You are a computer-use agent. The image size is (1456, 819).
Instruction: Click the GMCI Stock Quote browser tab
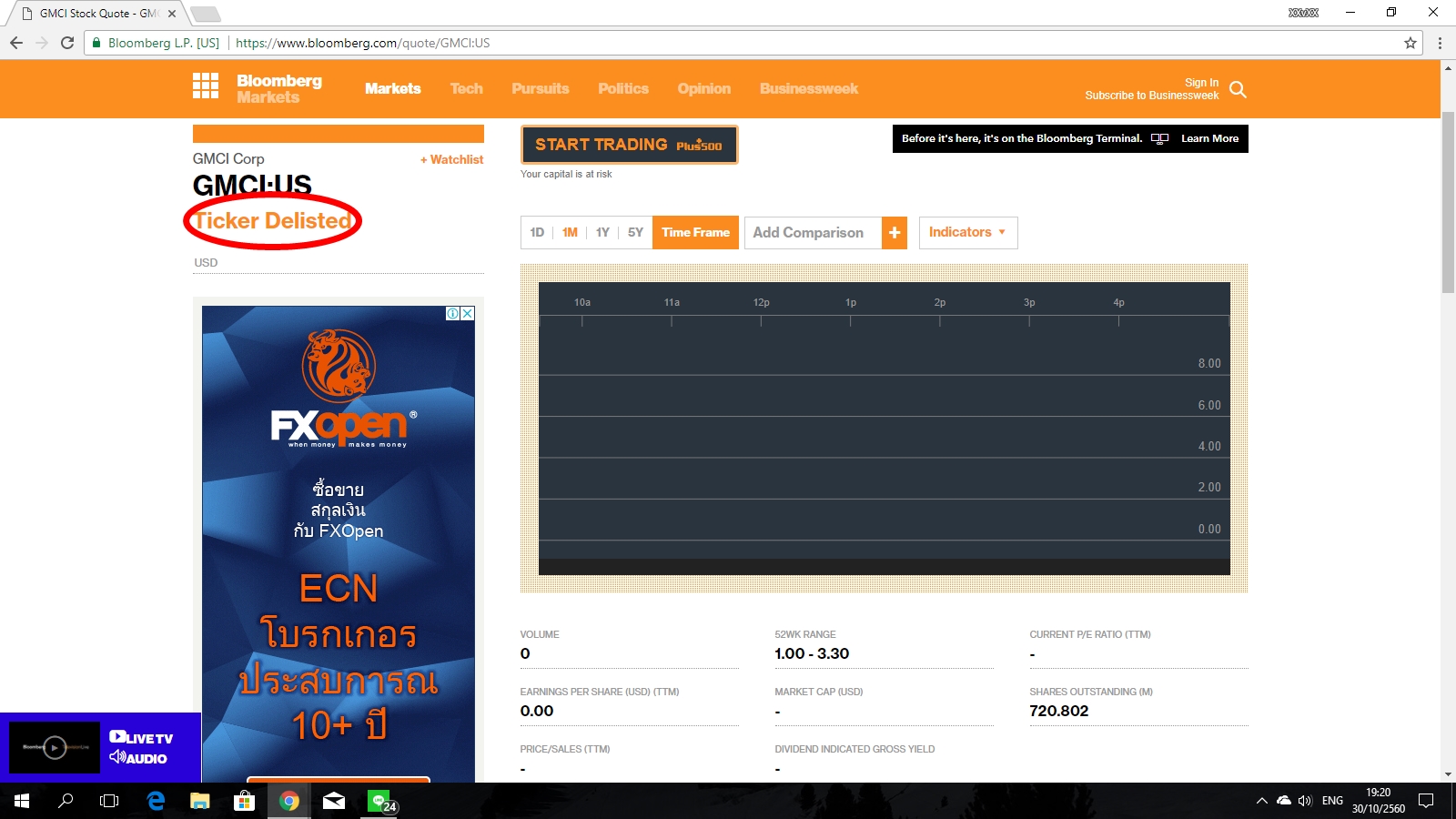pos(98,14)
